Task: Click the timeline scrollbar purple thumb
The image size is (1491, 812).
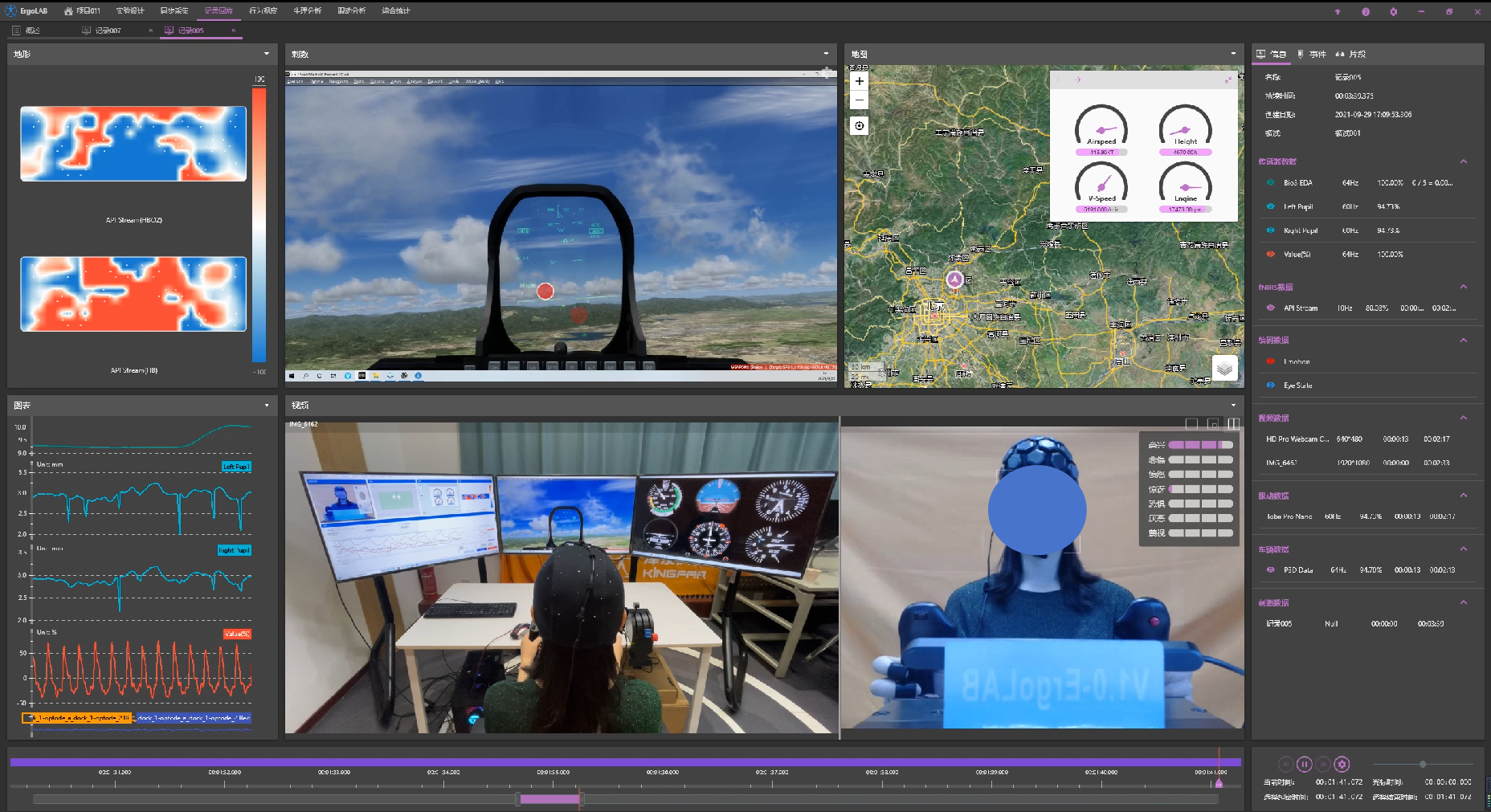Action: 549,799
